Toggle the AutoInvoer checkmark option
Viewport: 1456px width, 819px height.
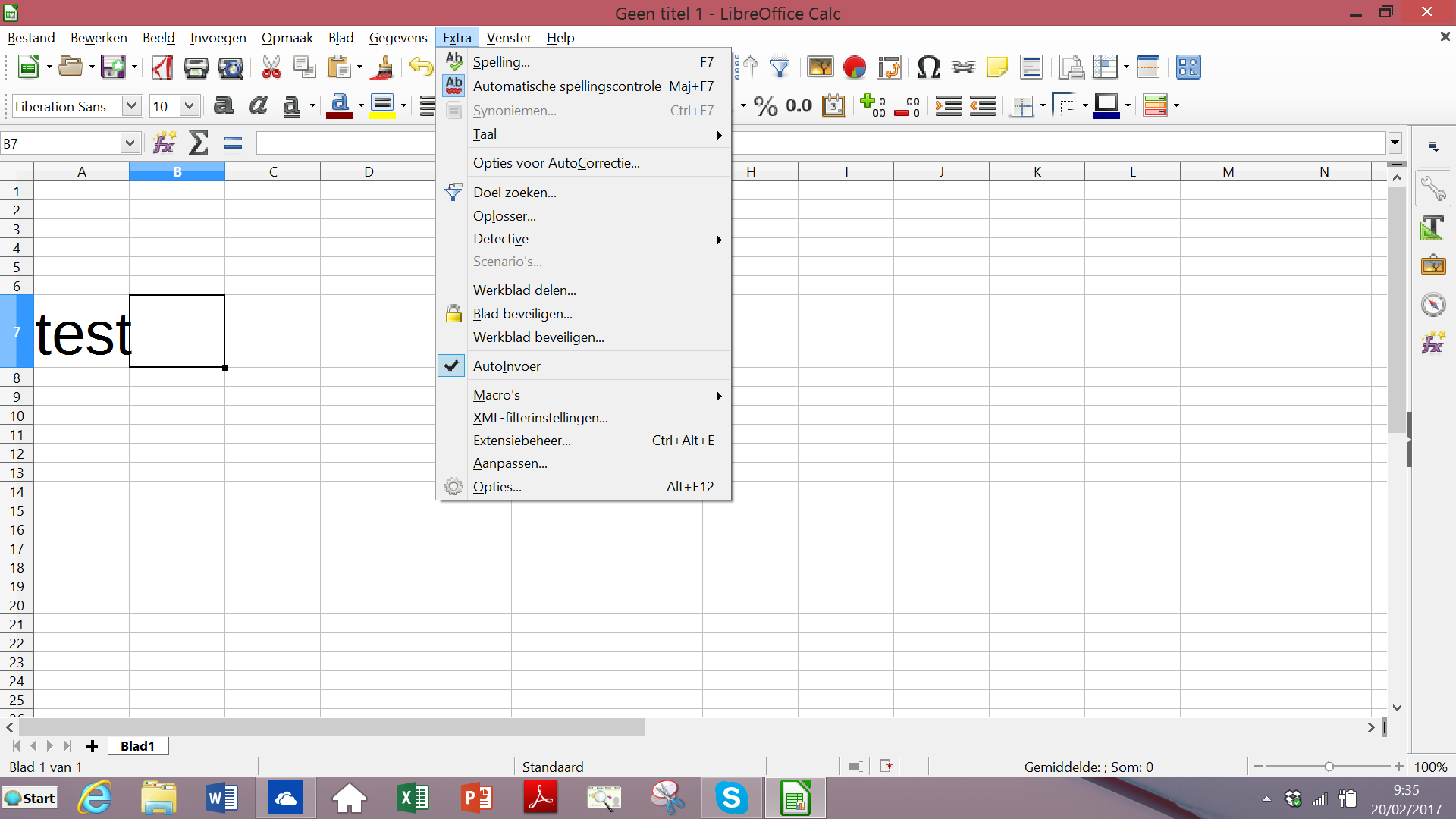tap(507, 366)
